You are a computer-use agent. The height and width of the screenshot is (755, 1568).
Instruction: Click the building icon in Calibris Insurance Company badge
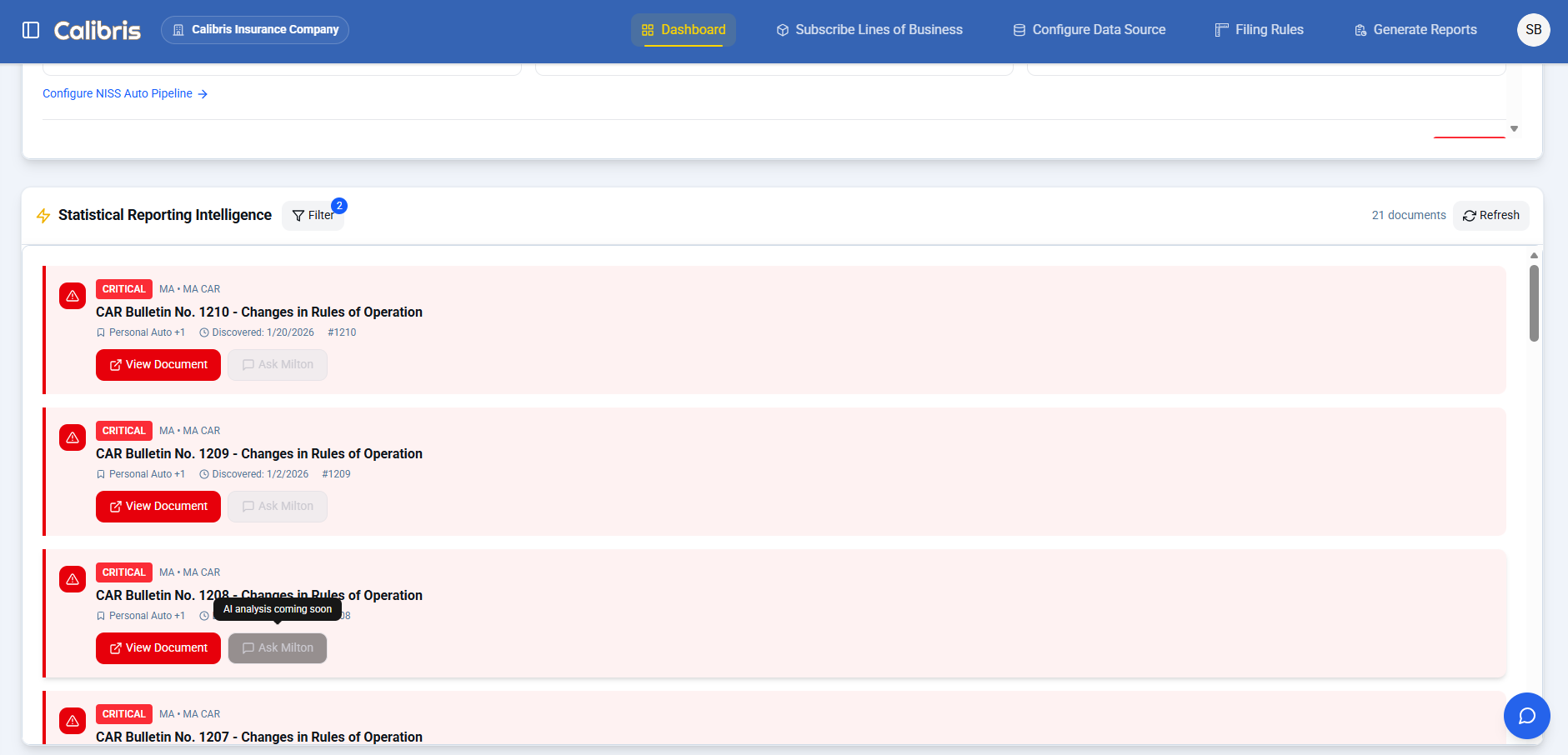coord(178,29)
